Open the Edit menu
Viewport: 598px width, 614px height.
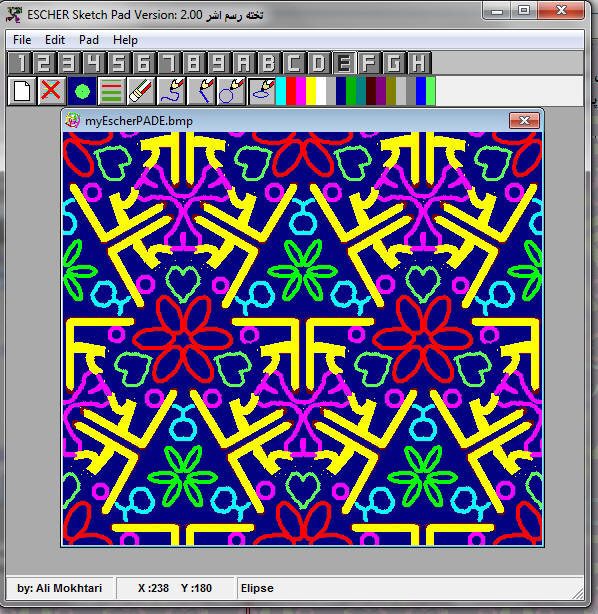pos(55,40)
